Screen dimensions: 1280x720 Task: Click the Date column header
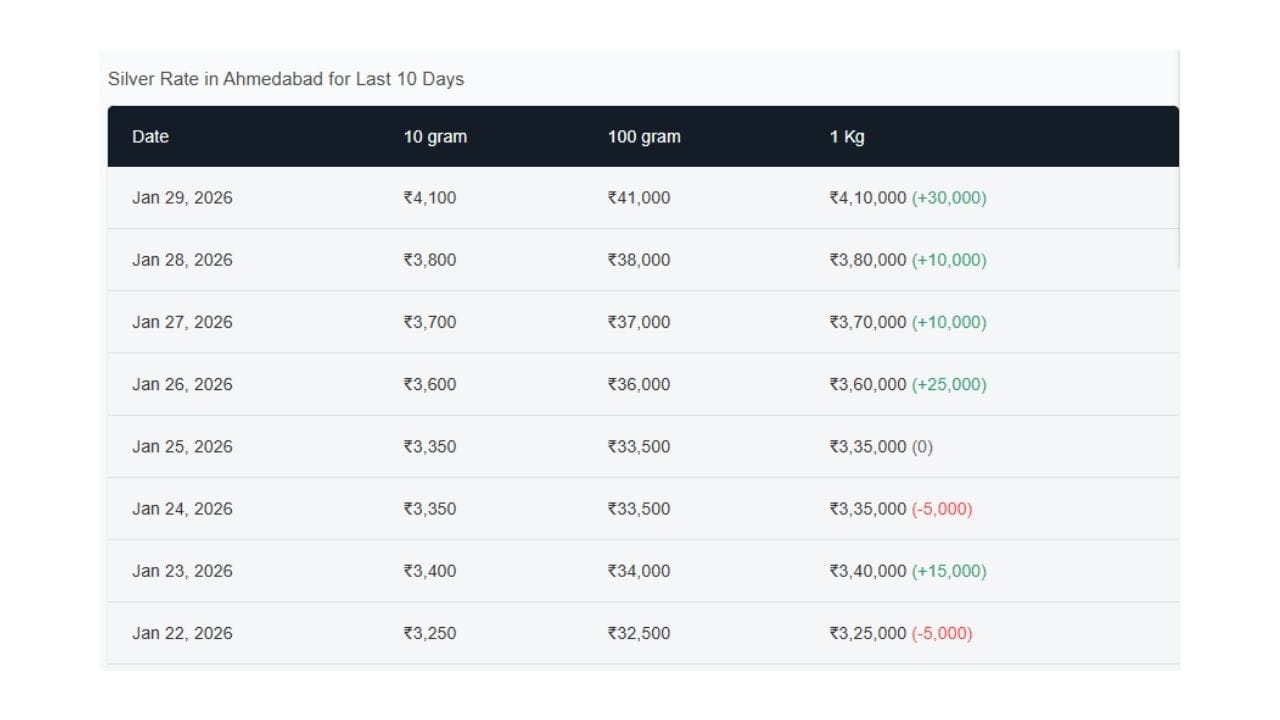[x=150, y=137]
